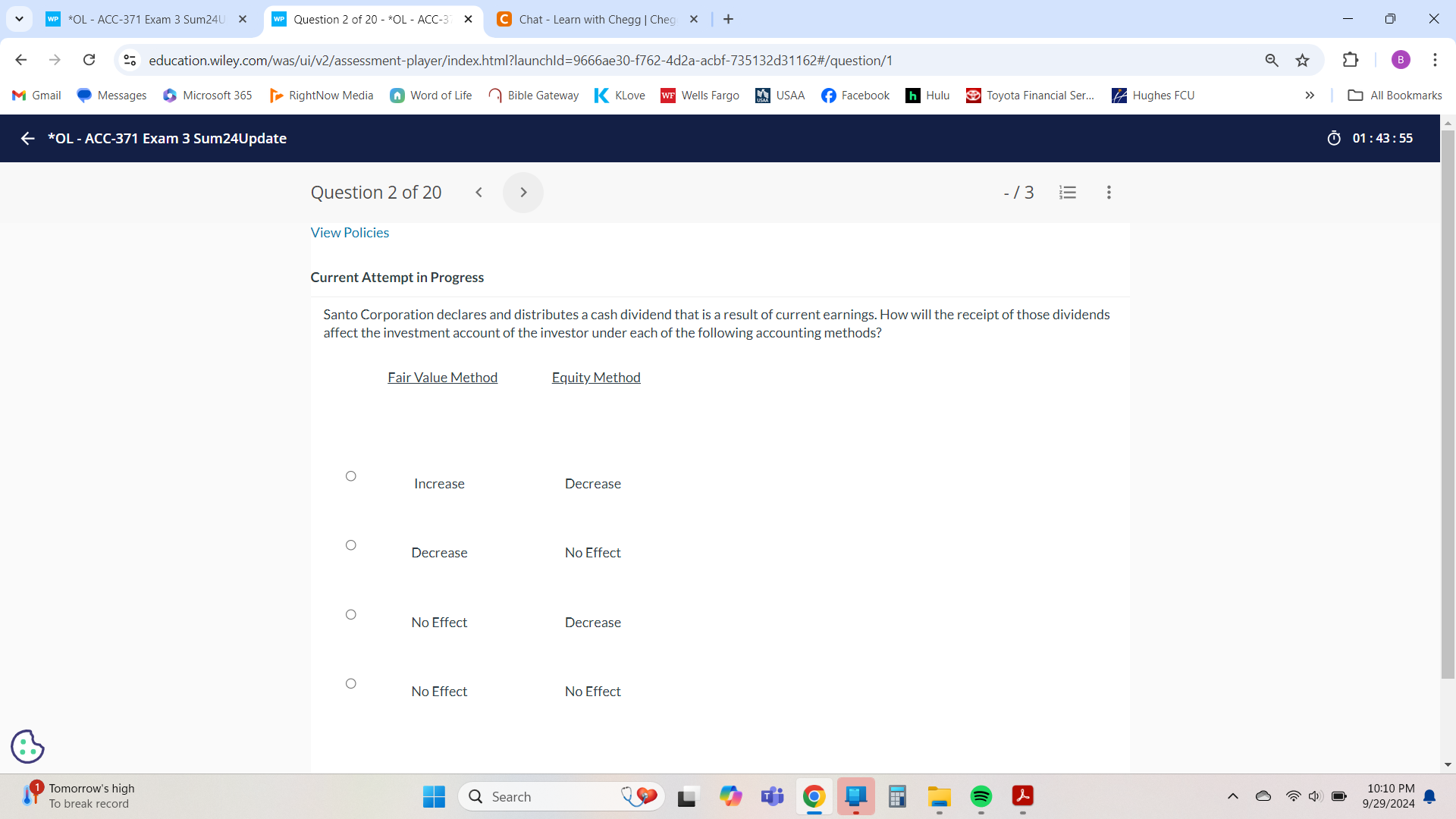This screenshot has width=1456, height=819.
Task: Go to next question arrow
Action: 523,193
